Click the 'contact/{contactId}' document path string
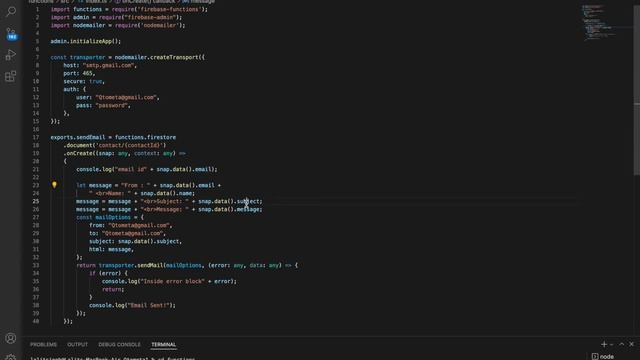Image resolution: width=640 pixels, height=360 pixels. click(131, 145)
